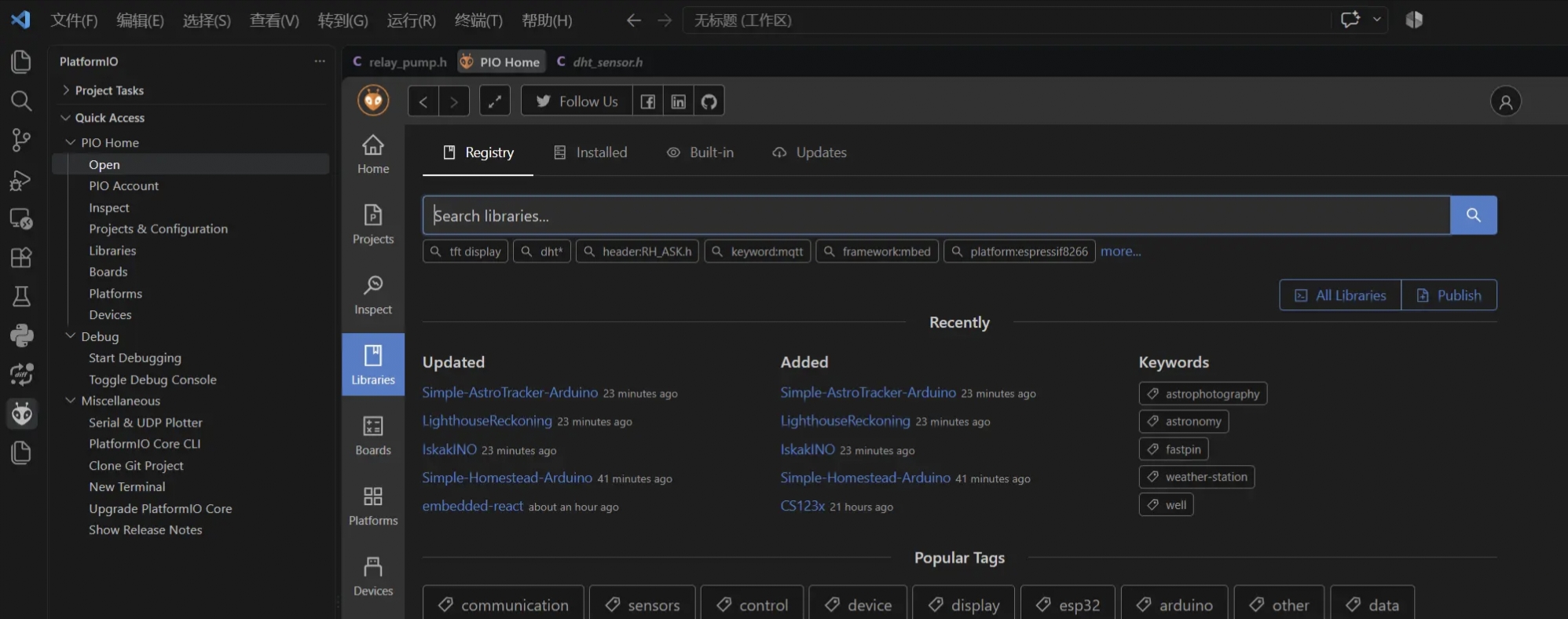Focus the Search libraries input field
This screenshot has width=1568, height=619.
click(x=936, y=215)
